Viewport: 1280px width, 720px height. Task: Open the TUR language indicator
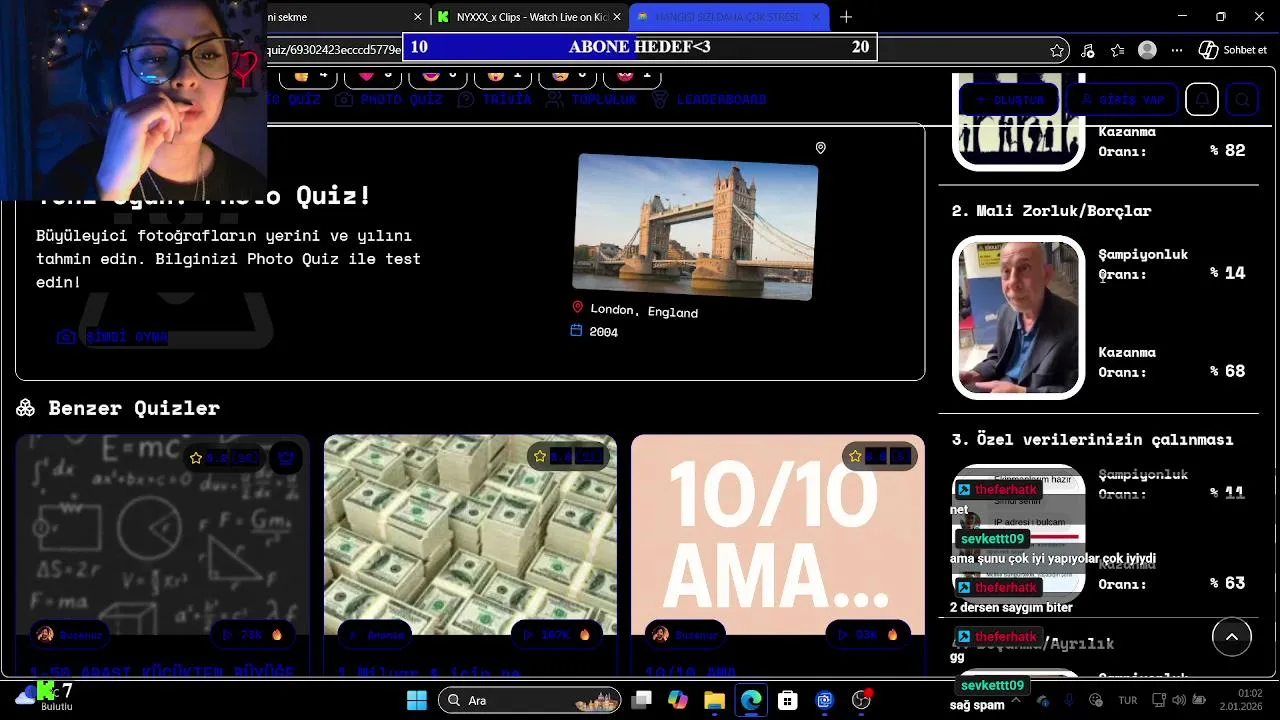[1128, 700]
